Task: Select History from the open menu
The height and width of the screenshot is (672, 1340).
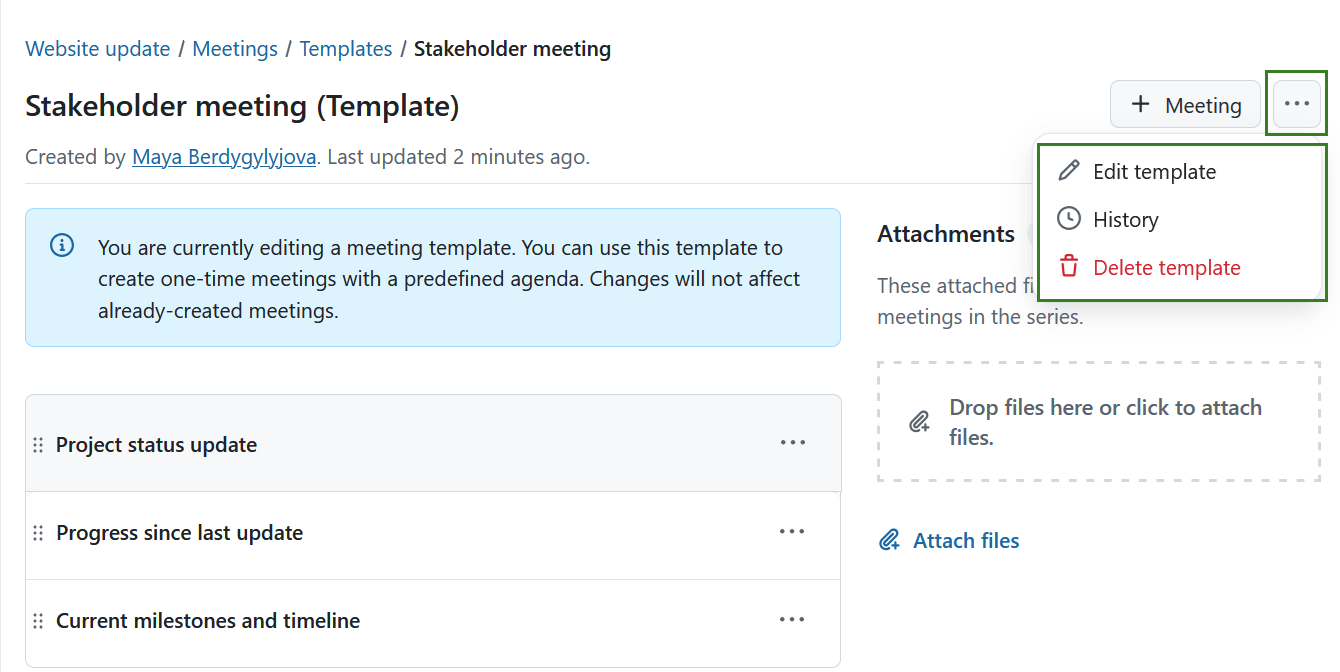Action: tap(1126, 219)
